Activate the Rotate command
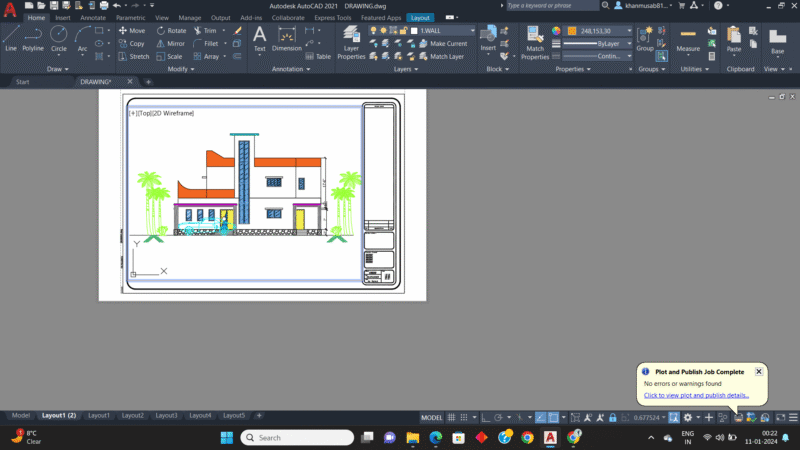800x450 pixels. 171,31
